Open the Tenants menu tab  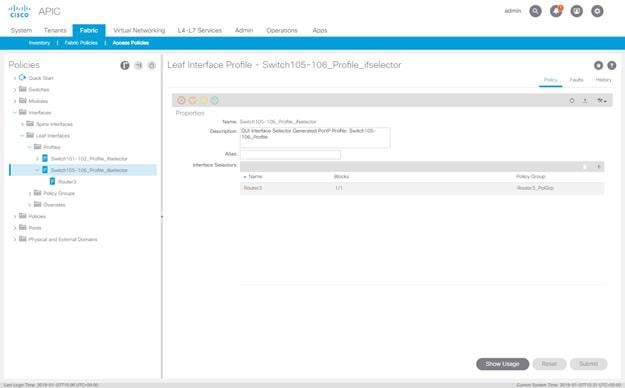(55, 30)
